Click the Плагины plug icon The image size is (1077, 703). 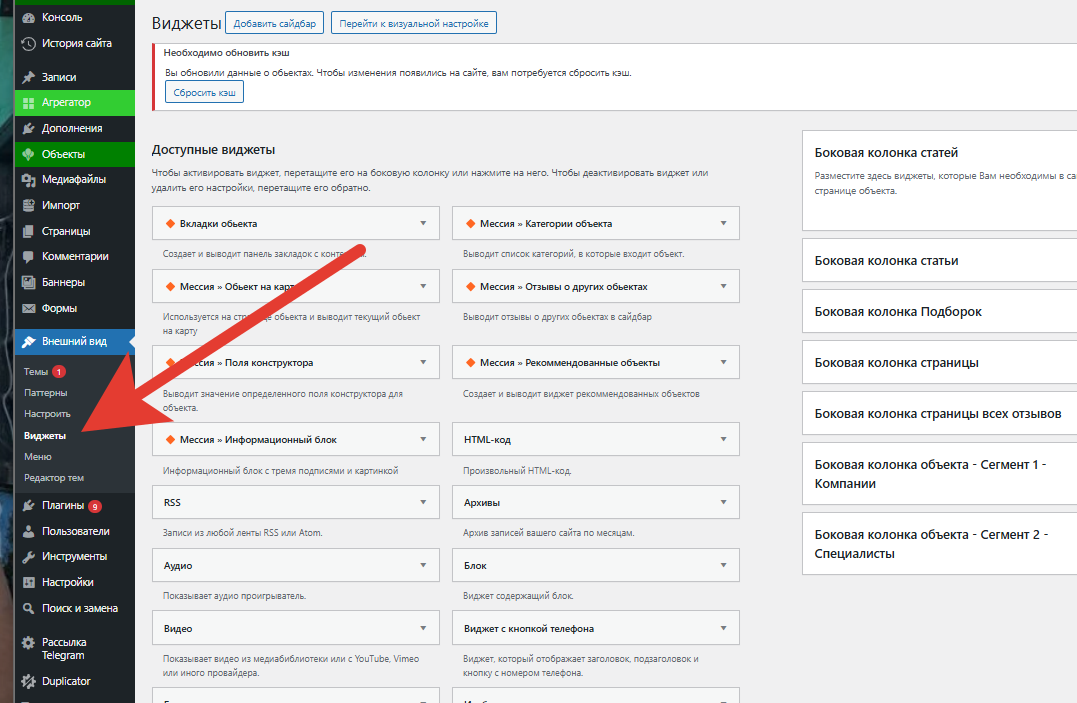pyautogui.click(x=28, y=505)
